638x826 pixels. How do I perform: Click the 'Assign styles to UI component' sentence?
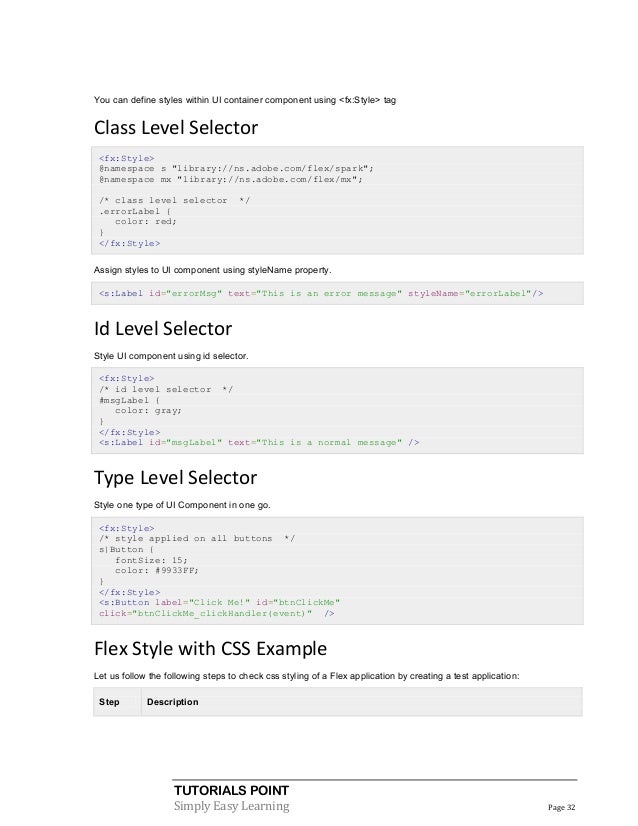212,270
